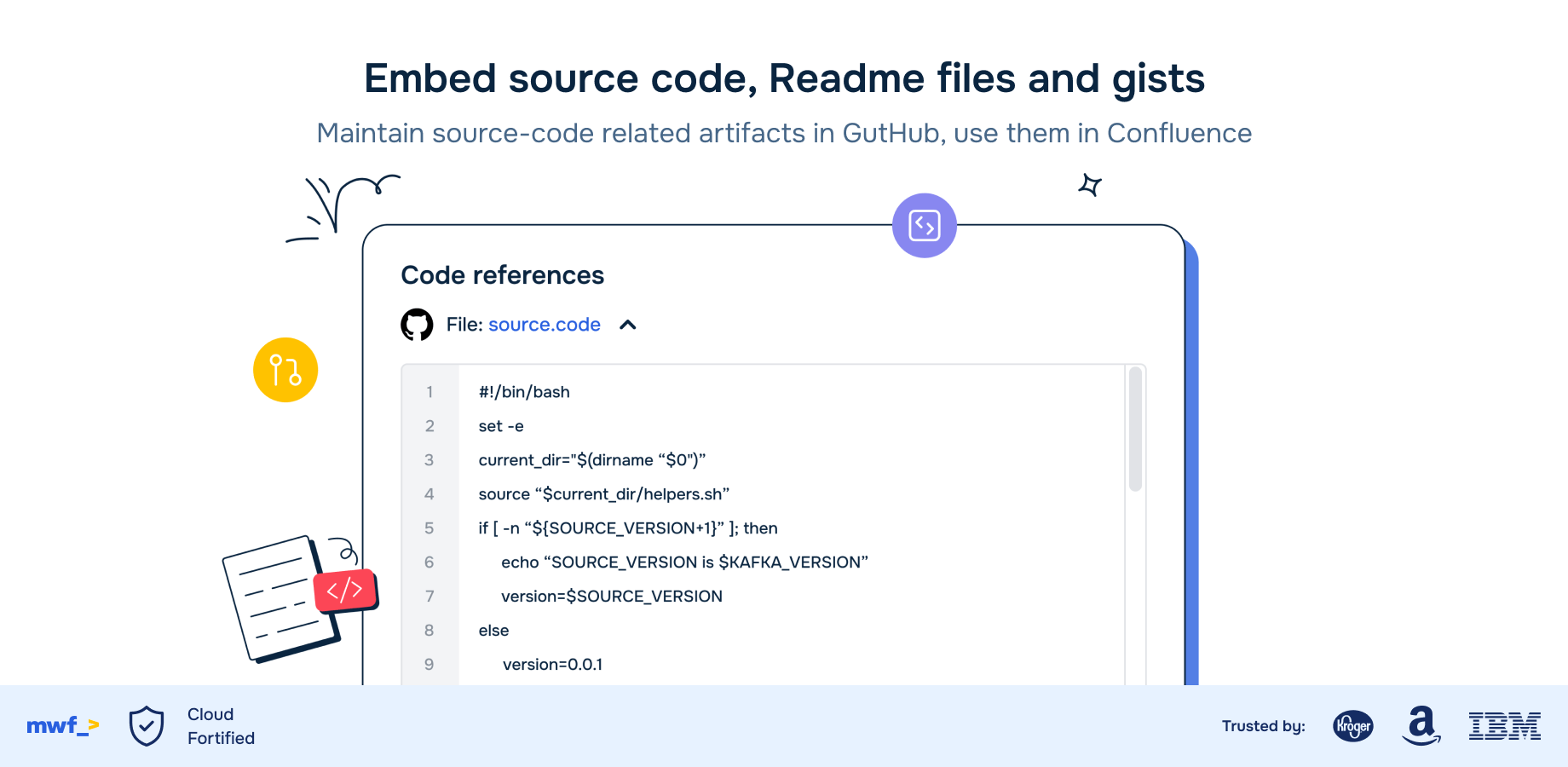Click the star sparkle decoration
The height and width of the screenshot is (767, 1568).
coord(1090,184)
